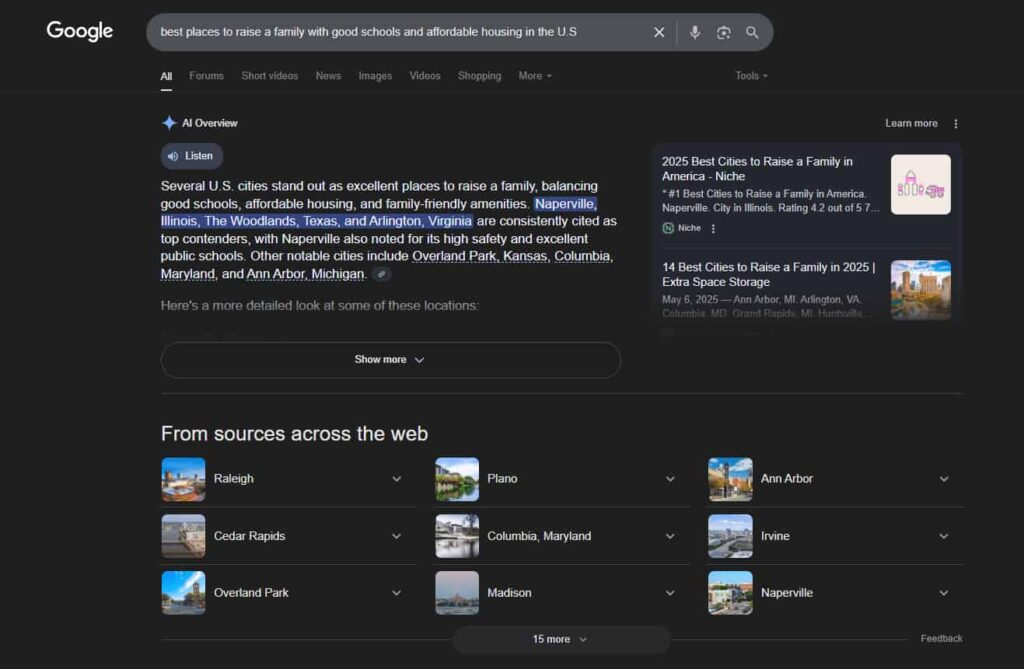
Task: Open the News tab
Action: [x=328, y=76]
